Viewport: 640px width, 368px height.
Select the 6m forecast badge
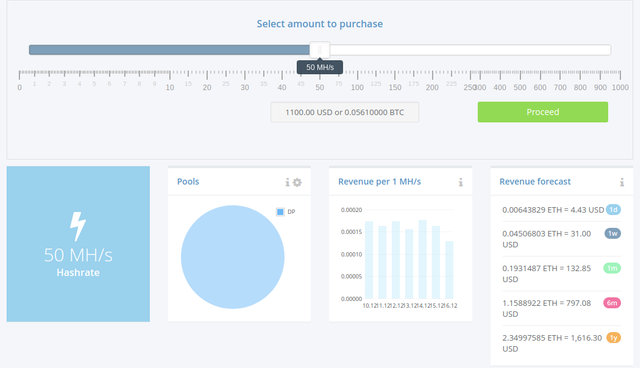(612, 303)
